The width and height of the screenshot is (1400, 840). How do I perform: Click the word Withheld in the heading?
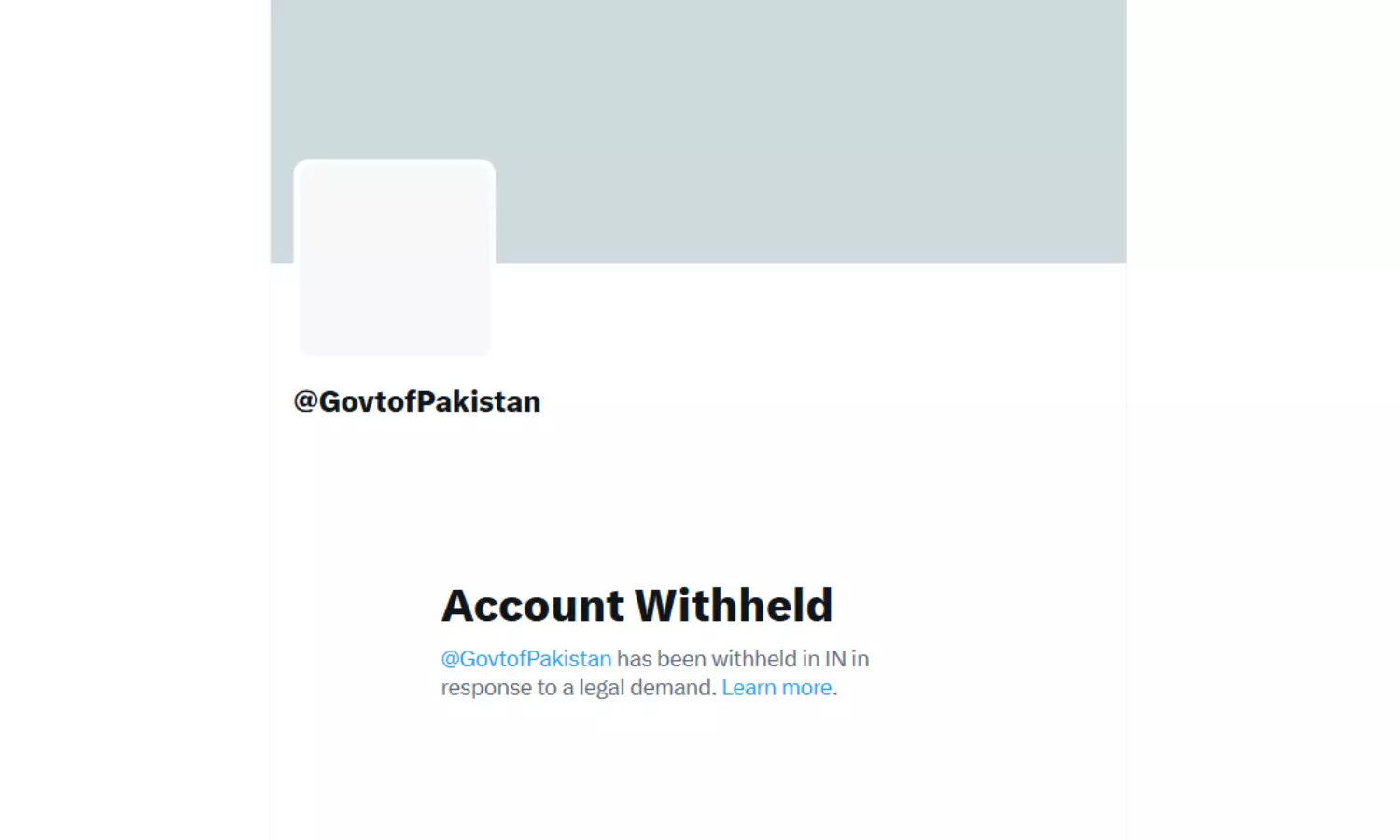point(735,605)
